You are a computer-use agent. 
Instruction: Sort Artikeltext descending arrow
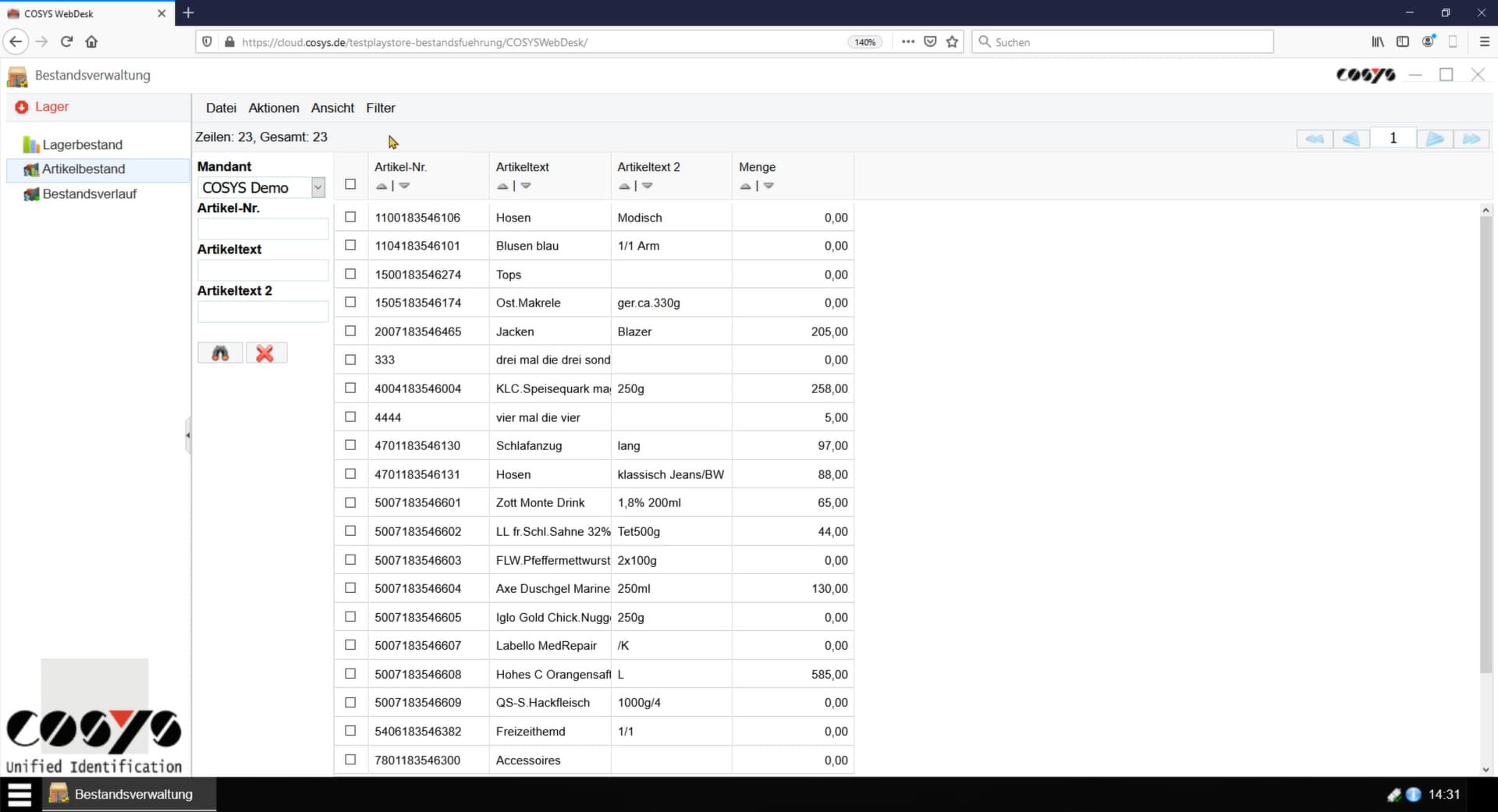(526, 186)
